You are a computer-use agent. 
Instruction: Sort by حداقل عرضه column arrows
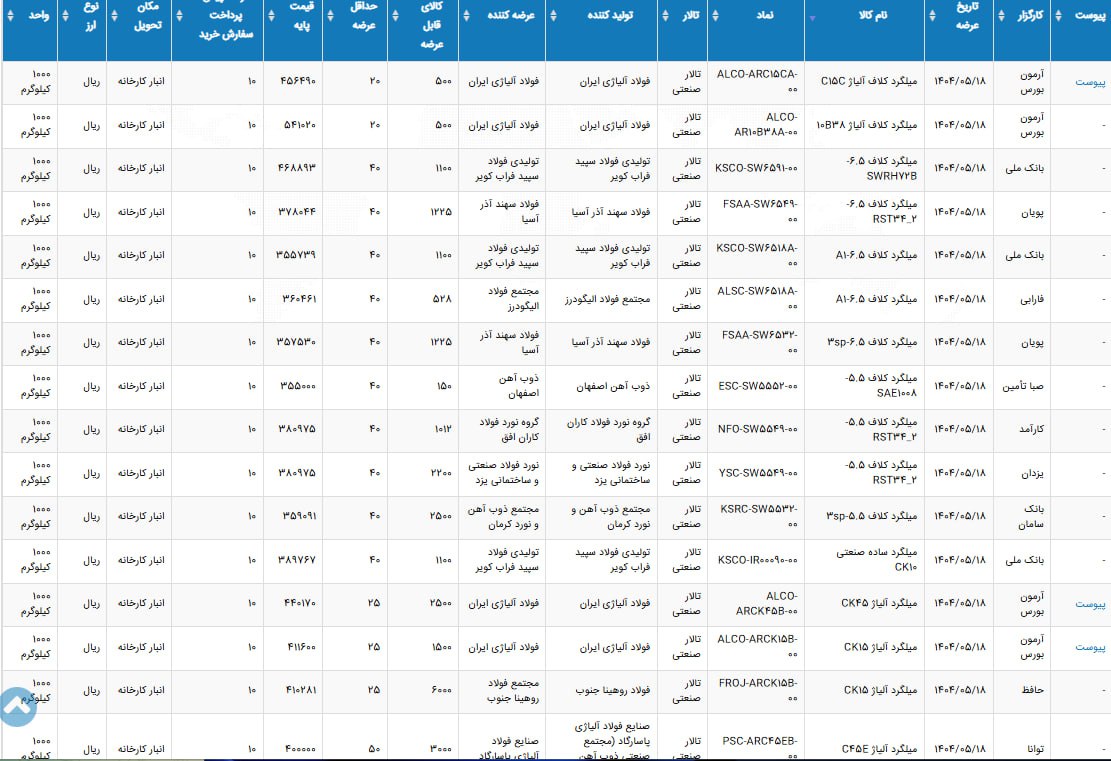[330, 16]
